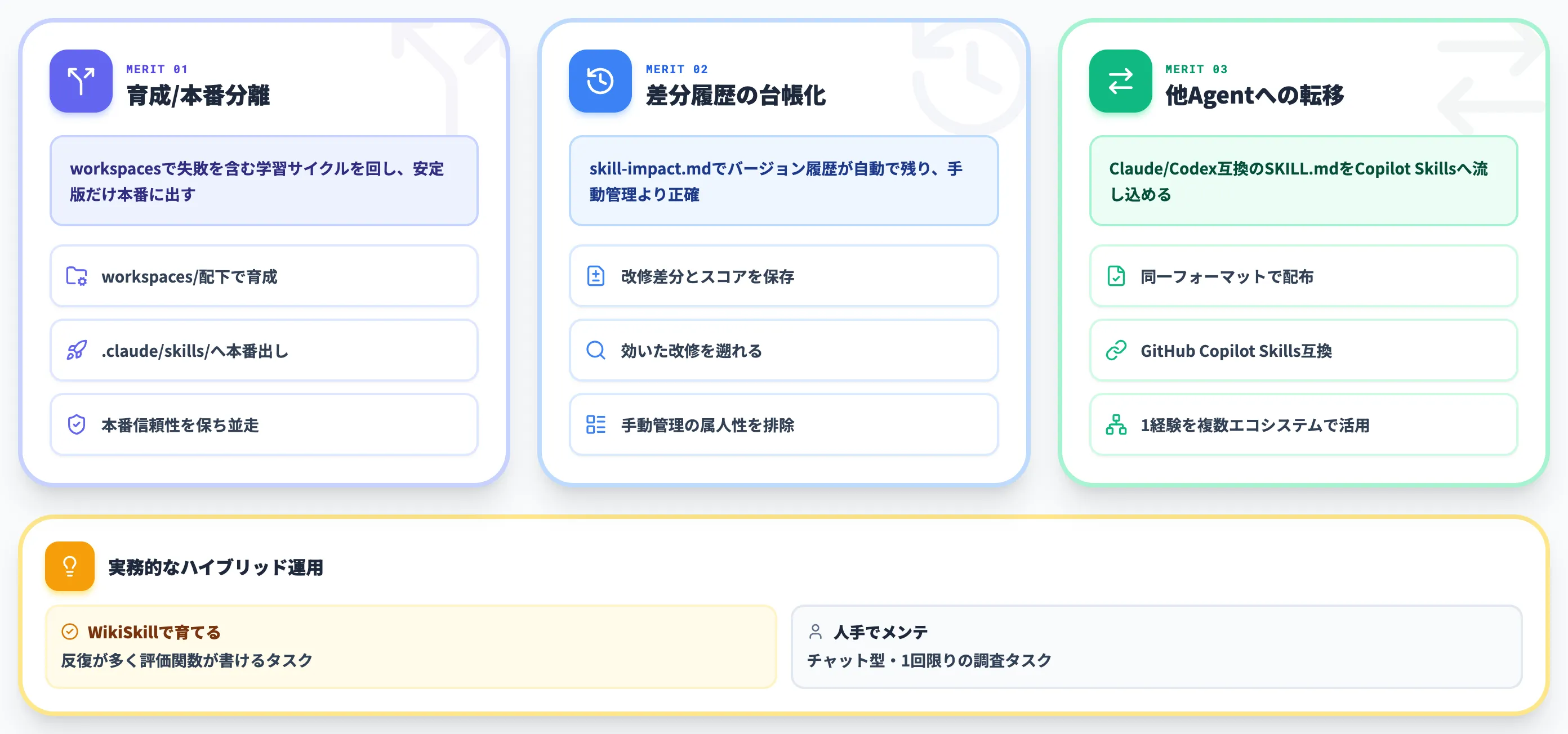1568x734 pixels.
Task: Select the heading 実務的なハイブリッド運用
Action: [216, 567]
